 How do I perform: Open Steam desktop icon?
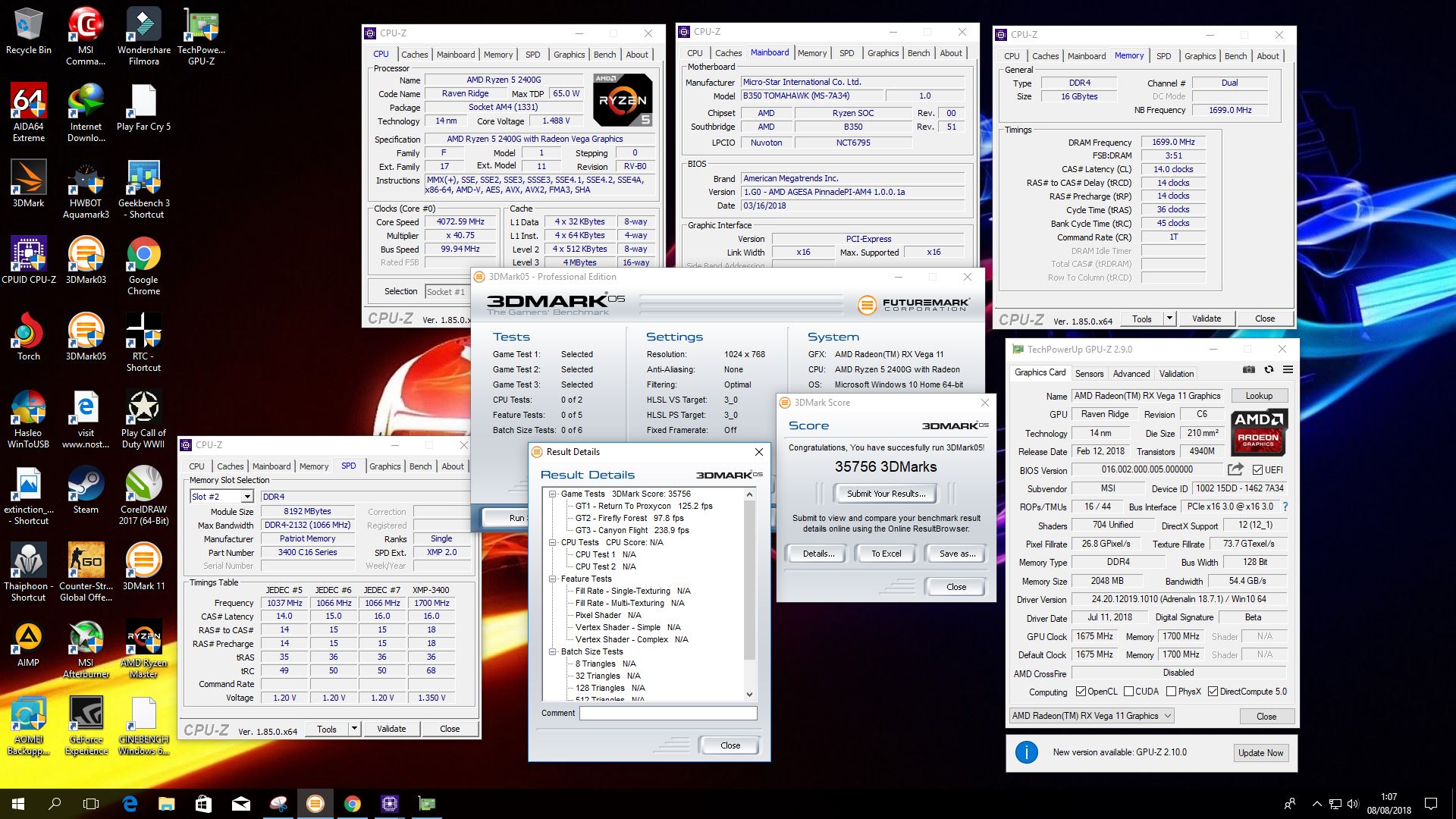pos(86,489)
